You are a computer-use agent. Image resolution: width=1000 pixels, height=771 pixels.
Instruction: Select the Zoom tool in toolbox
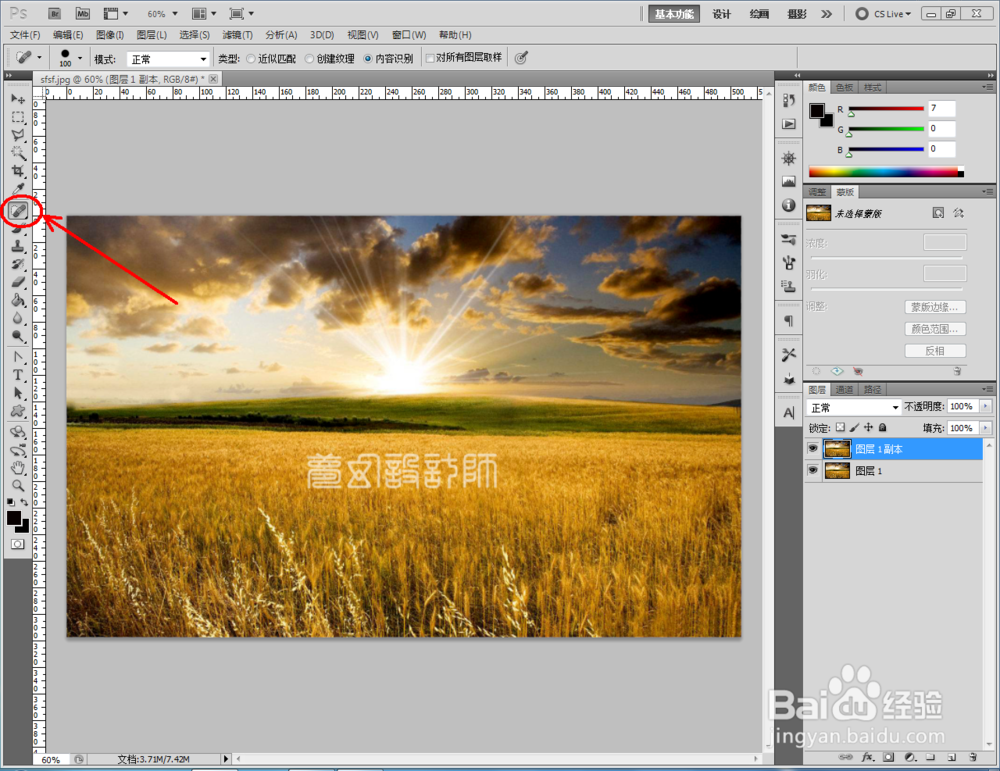(x=18, y=486)
